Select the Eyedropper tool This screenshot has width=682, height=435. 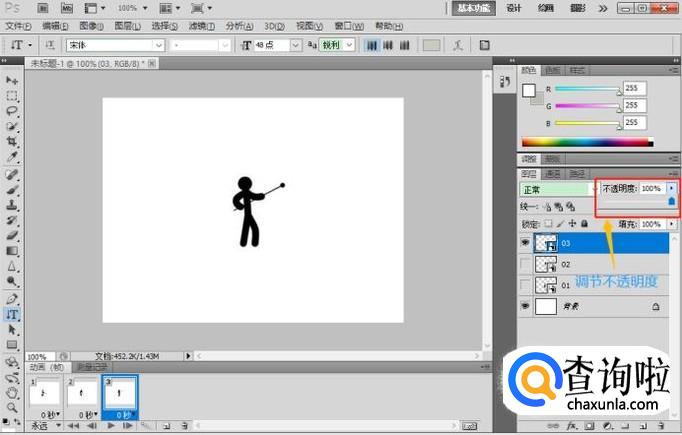tap(13, 158)
